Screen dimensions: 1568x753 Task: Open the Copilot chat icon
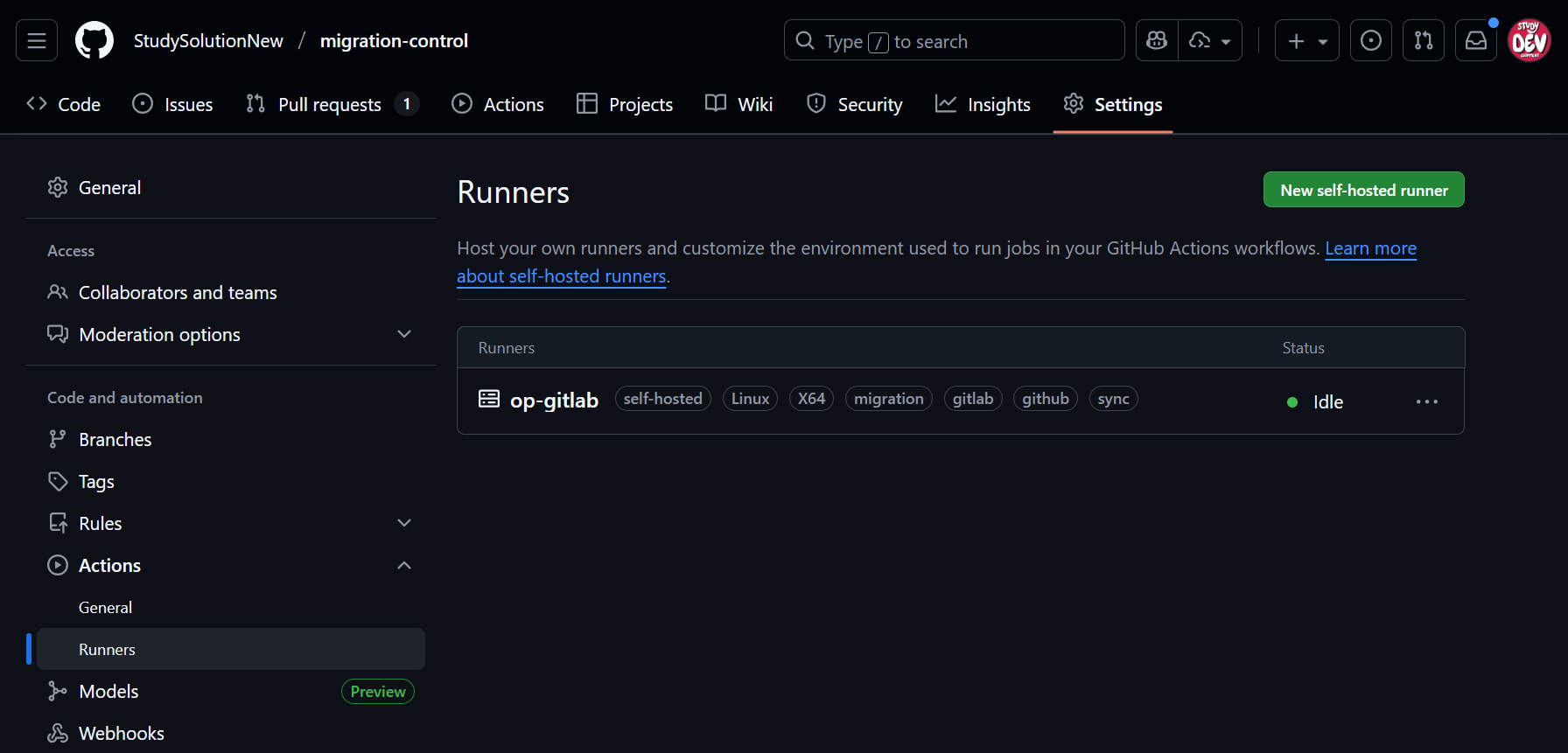pos(1157,41)
